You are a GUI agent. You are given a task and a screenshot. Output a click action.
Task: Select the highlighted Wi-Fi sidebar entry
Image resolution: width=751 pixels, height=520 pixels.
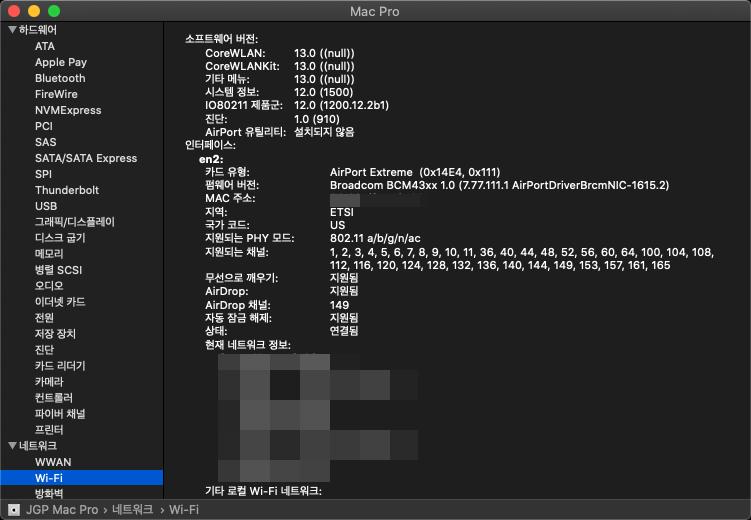pyautogui.click(x=81, y=478)
